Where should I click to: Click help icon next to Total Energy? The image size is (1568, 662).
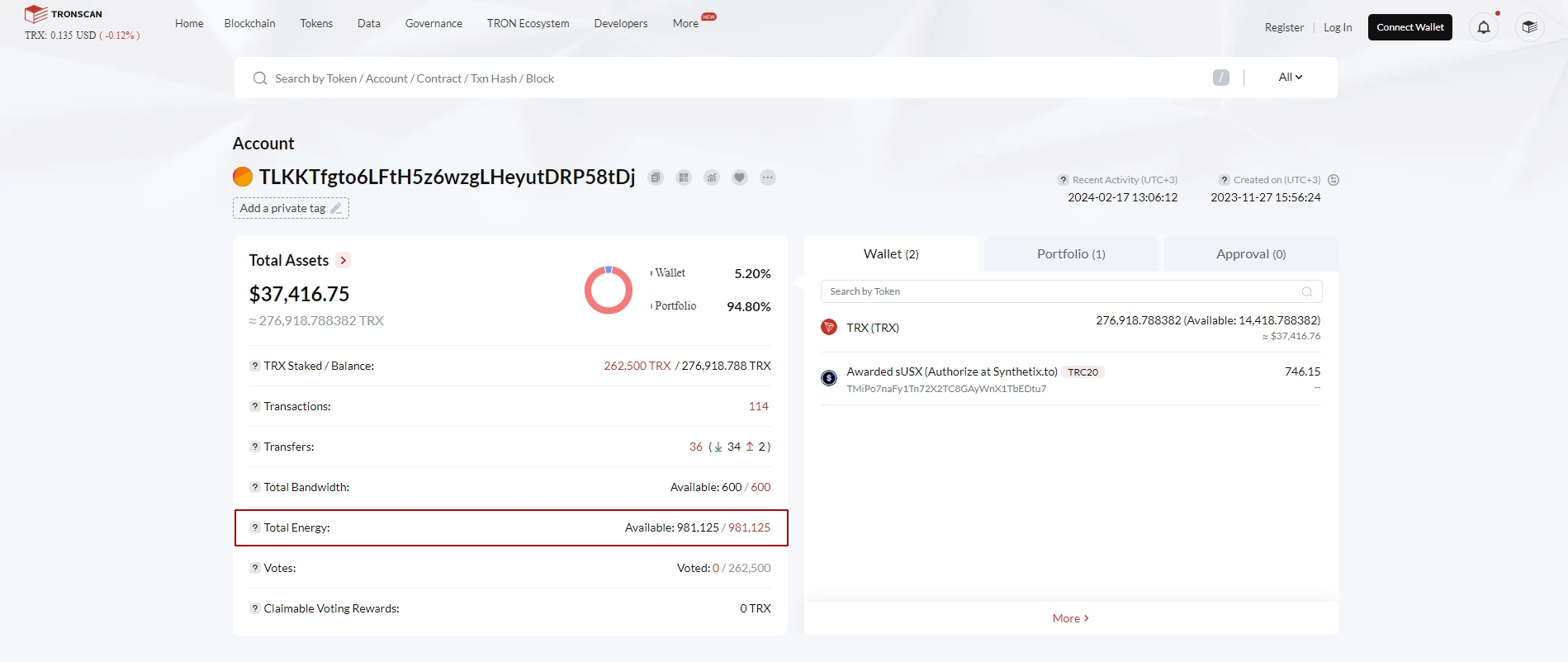tap(255, 527)
